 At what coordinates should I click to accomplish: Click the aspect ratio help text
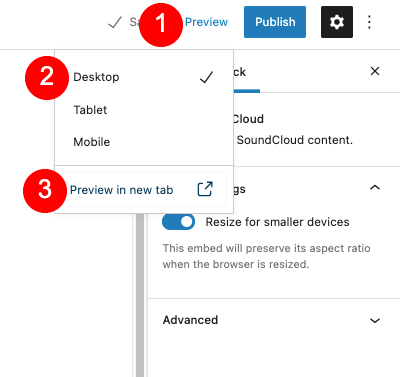(266, 256)
